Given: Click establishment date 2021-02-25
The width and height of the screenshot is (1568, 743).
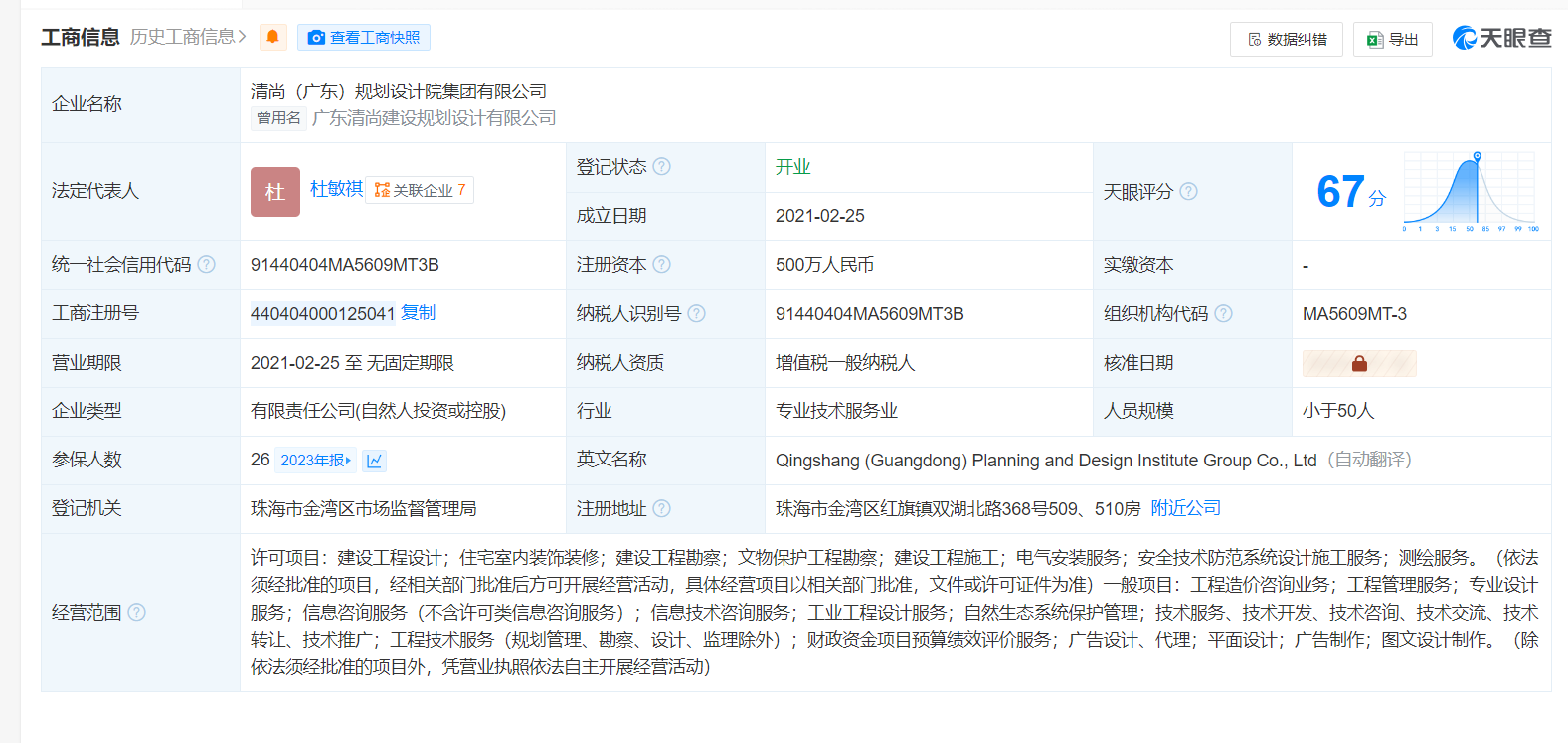Looking at the screenshot, I should click(820, 216).
